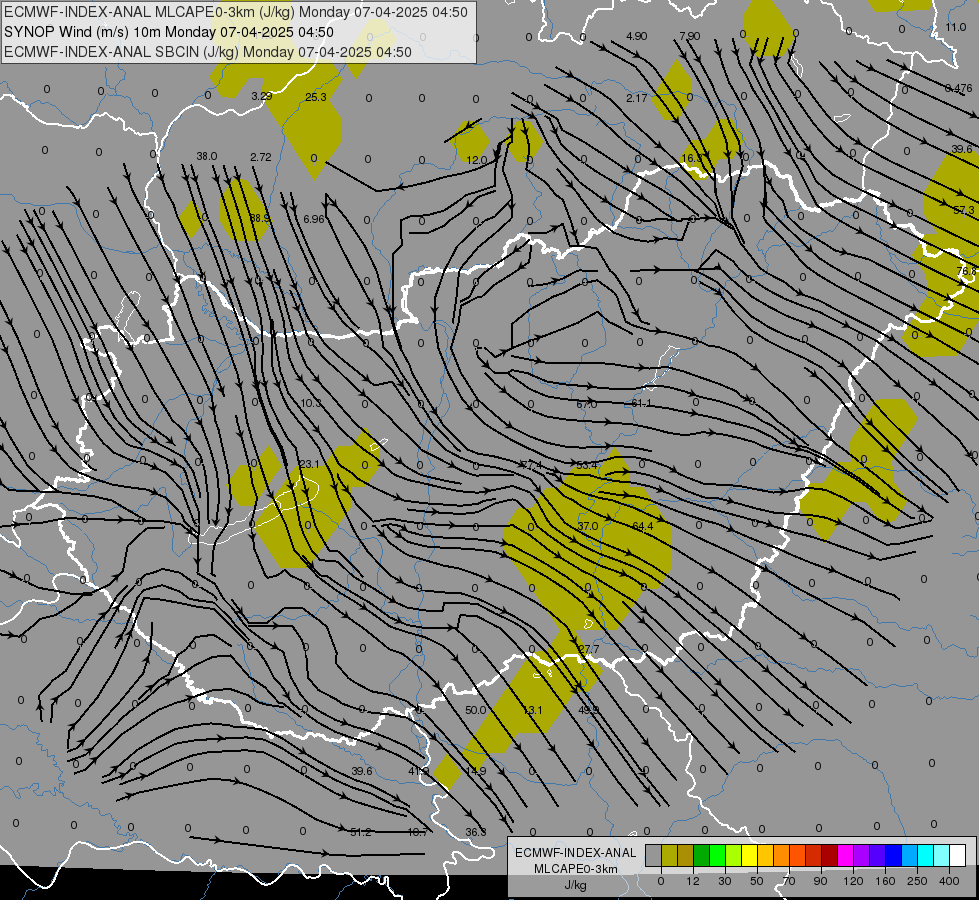The image size is (979, 900).
Task: Click the 10.7 map value
Action: click(418, 832)
